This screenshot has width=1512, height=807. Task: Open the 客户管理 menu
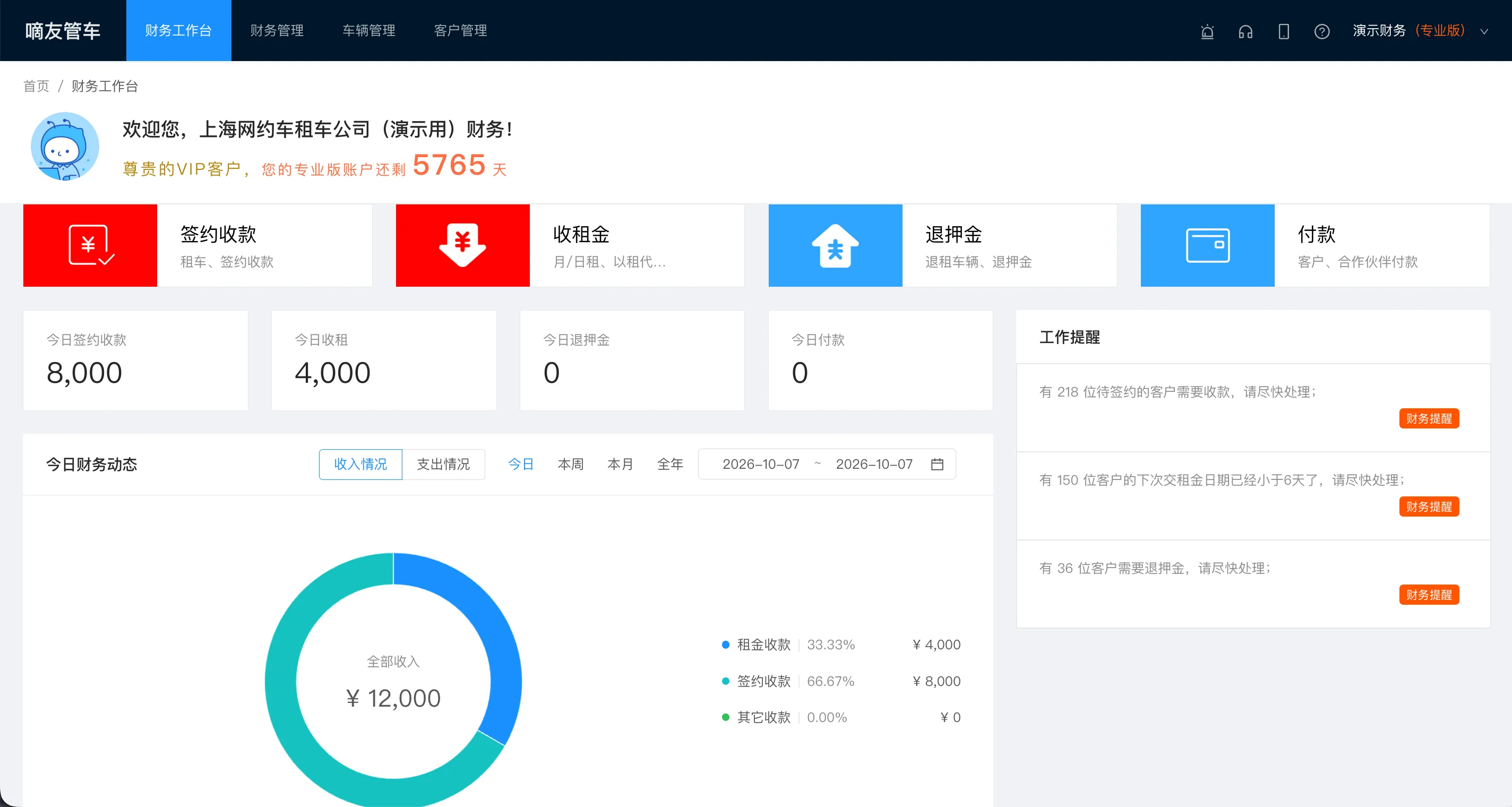461,30
